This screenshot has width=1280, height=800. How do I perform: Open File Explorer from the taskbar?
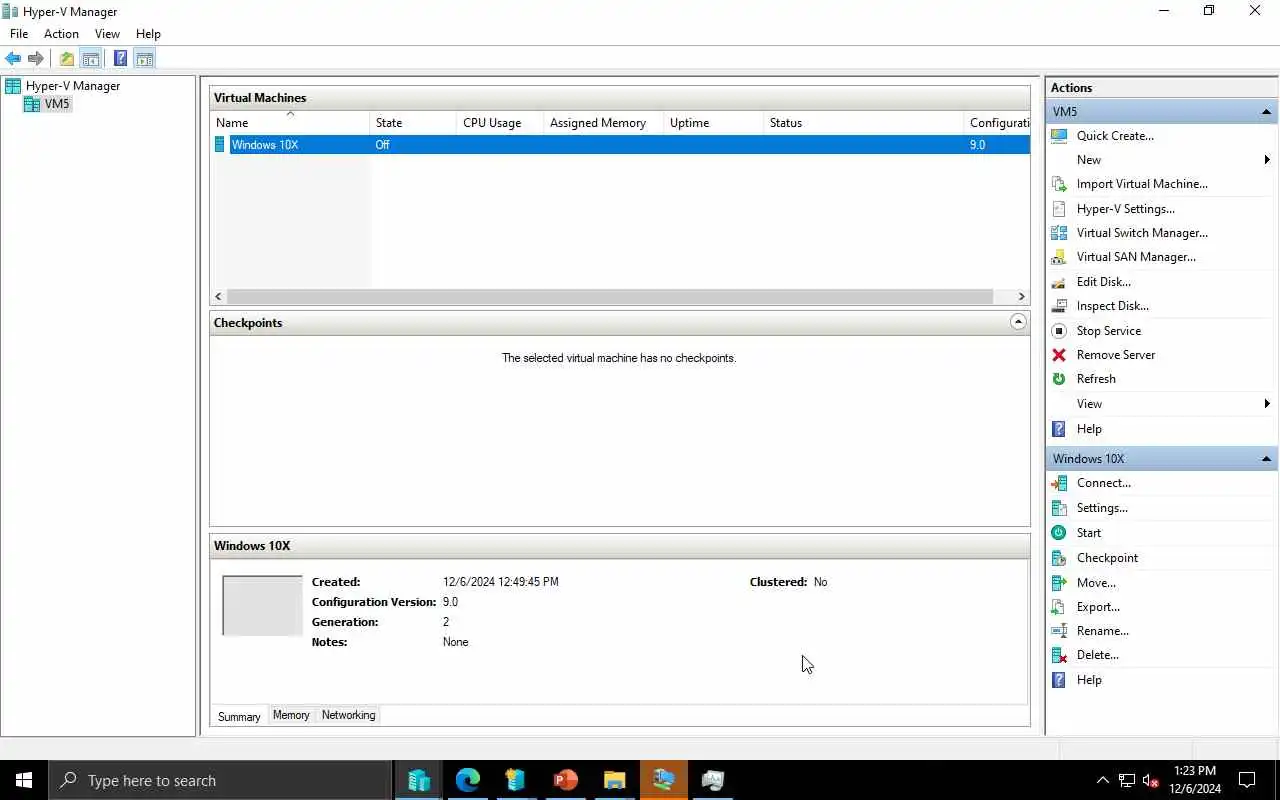point(614,780)
